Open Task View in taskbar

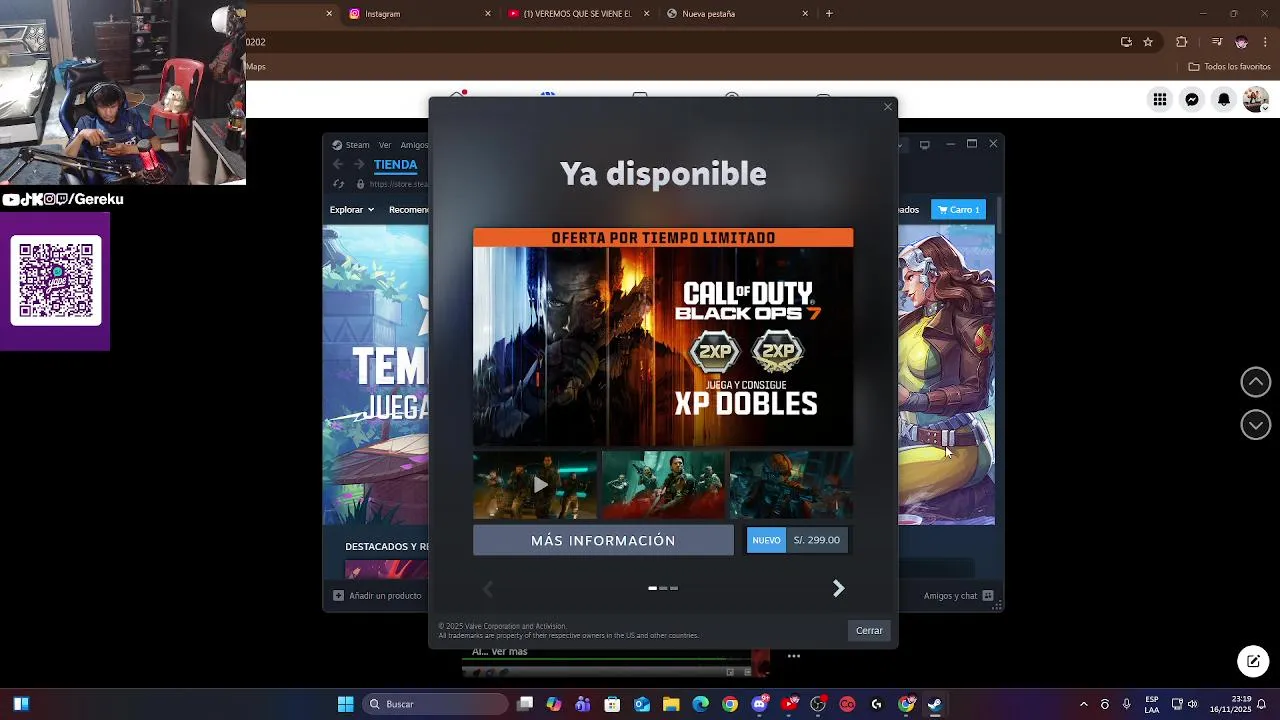(x=525, y=704)
